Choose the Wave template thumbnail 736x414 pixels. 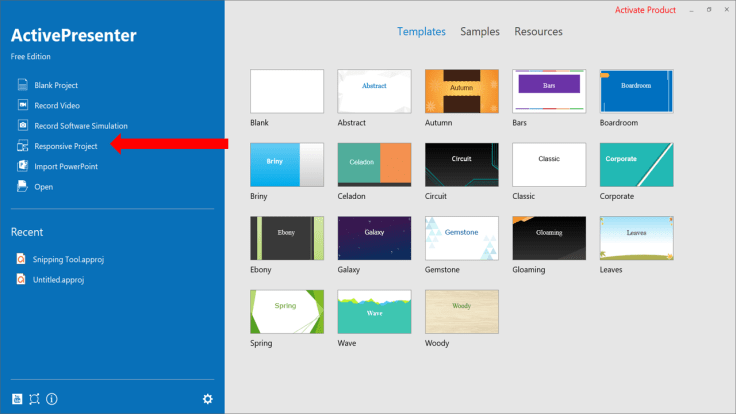pyautogui.click(x=374, y=312)
